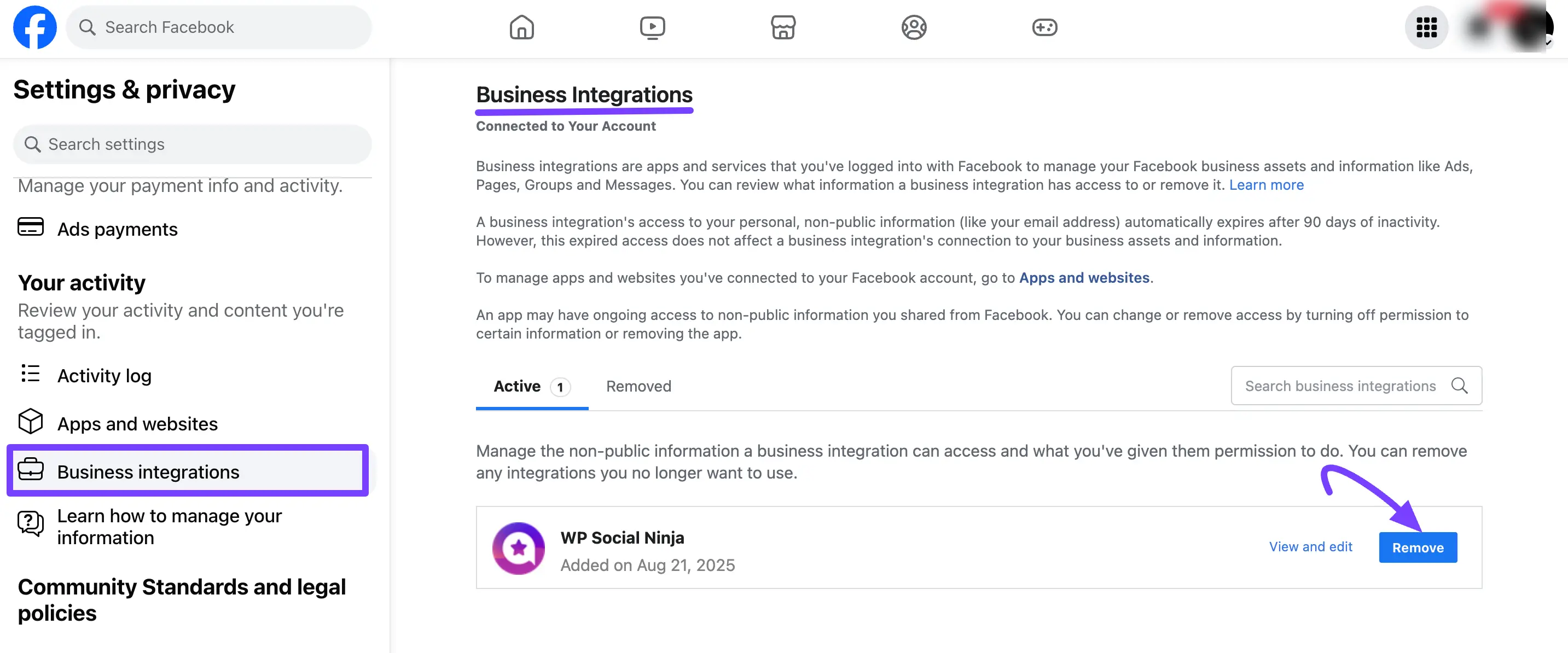Open Facebook home feed icon
This screenshot has height=653, width=1568.
coord(521,27)
